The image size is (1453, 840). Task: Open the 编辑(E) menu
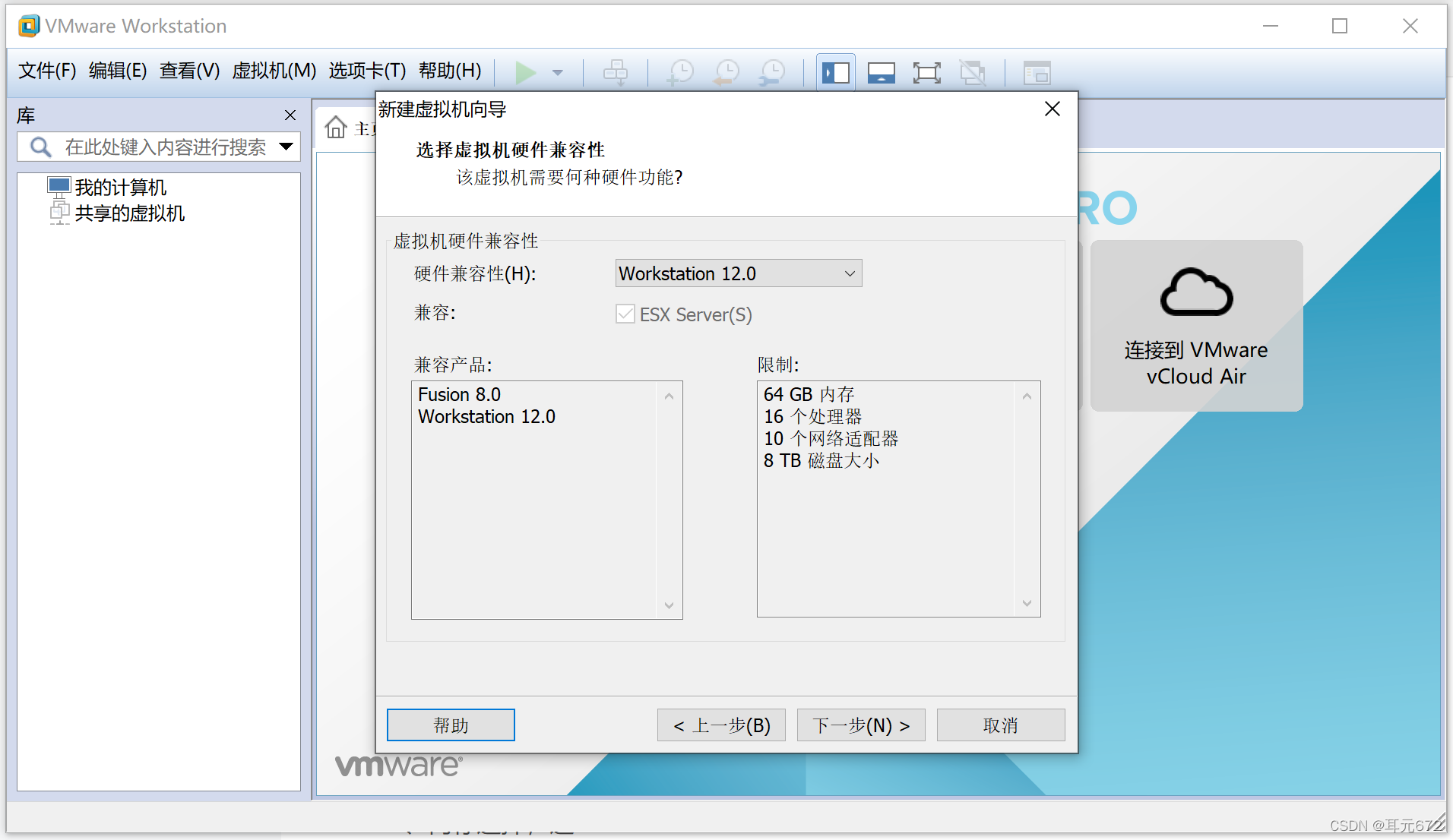118,71
